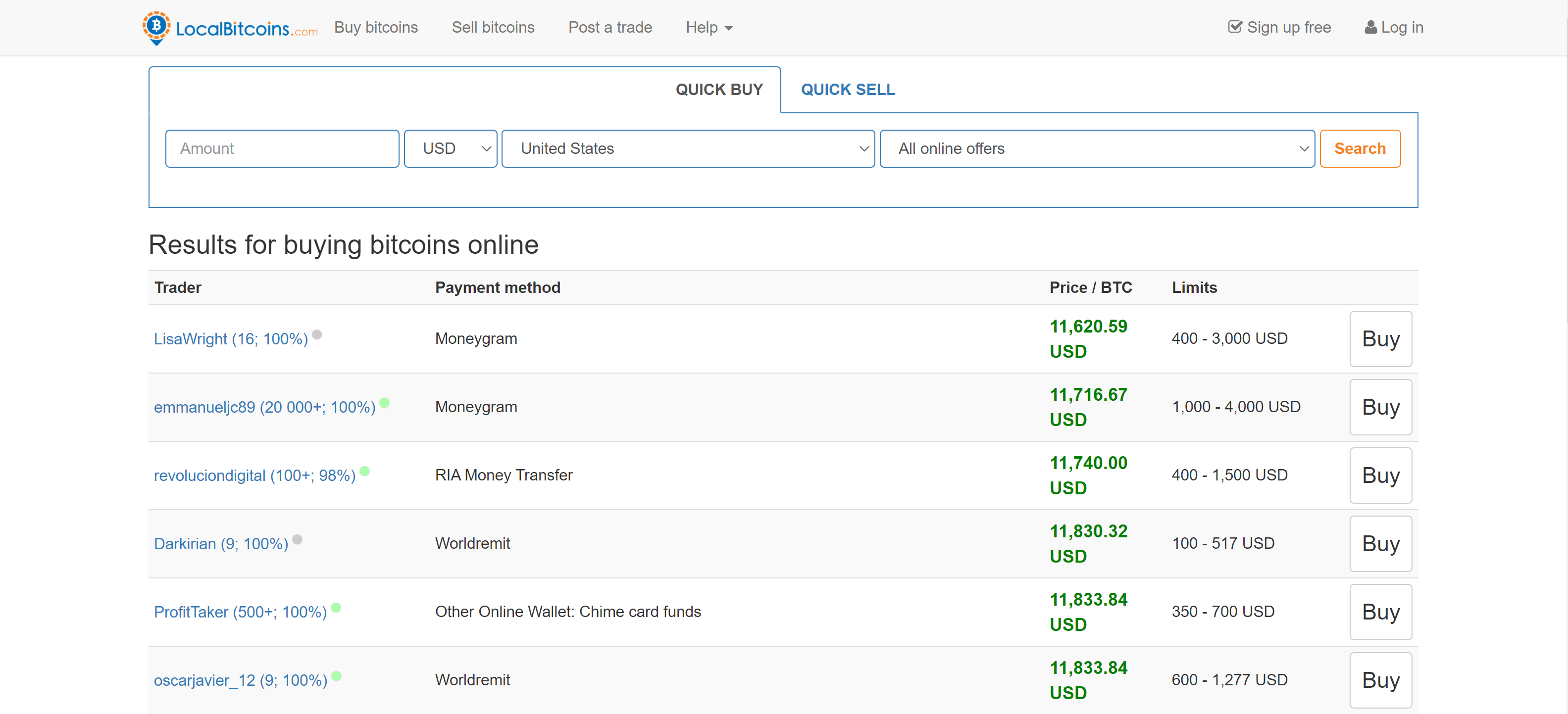Focus the Amount input field
This screenshot has height=714, width=1568.
coord(282,148)
